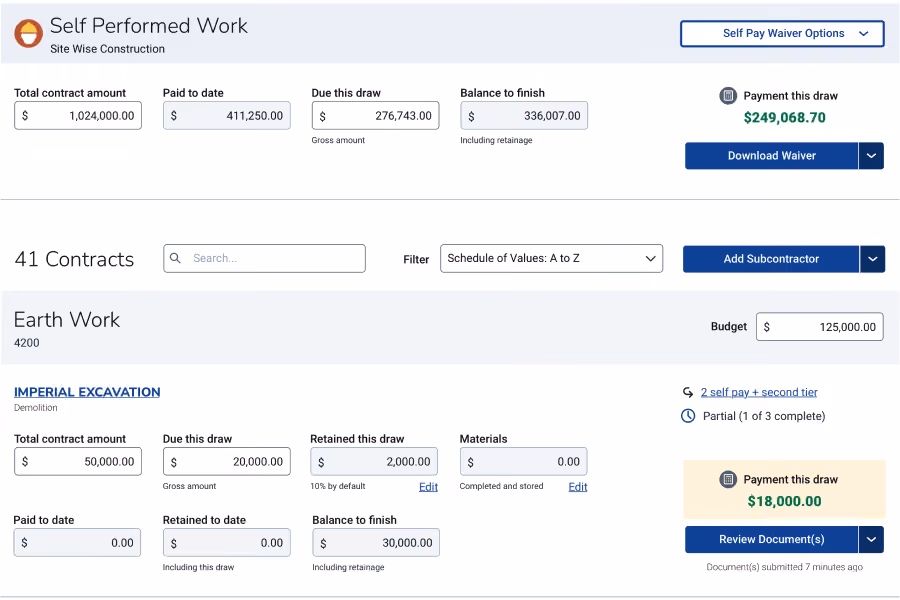This screenshot has width=900, height=600.
Task: Click into the contracts Search field
Action: (264, 258)
